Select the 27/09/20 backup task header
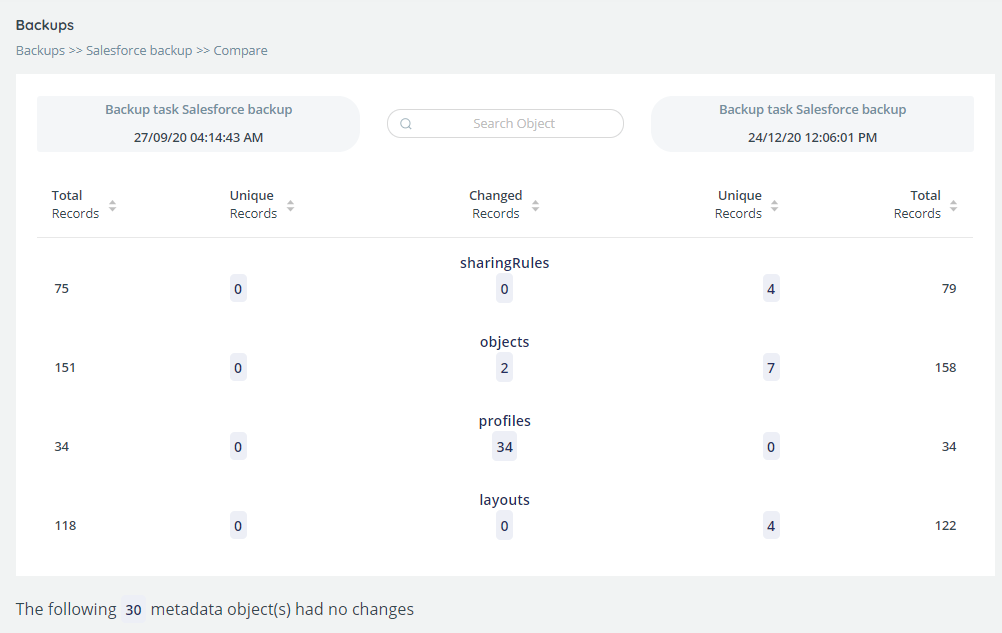Viewport: 1002px width, 633px height. 198,124
